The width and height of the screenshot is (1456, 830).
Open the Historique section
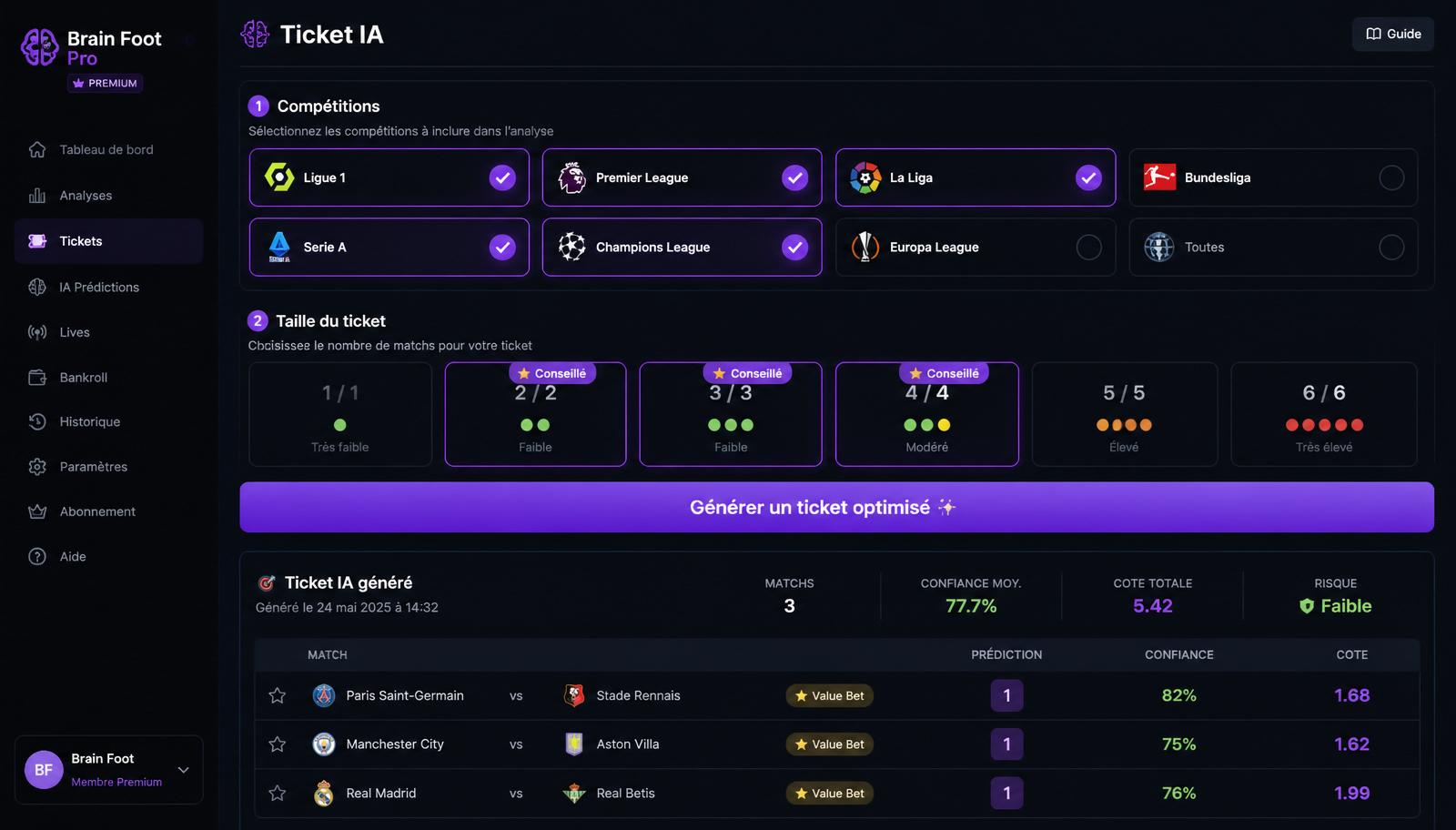(108, 421)
